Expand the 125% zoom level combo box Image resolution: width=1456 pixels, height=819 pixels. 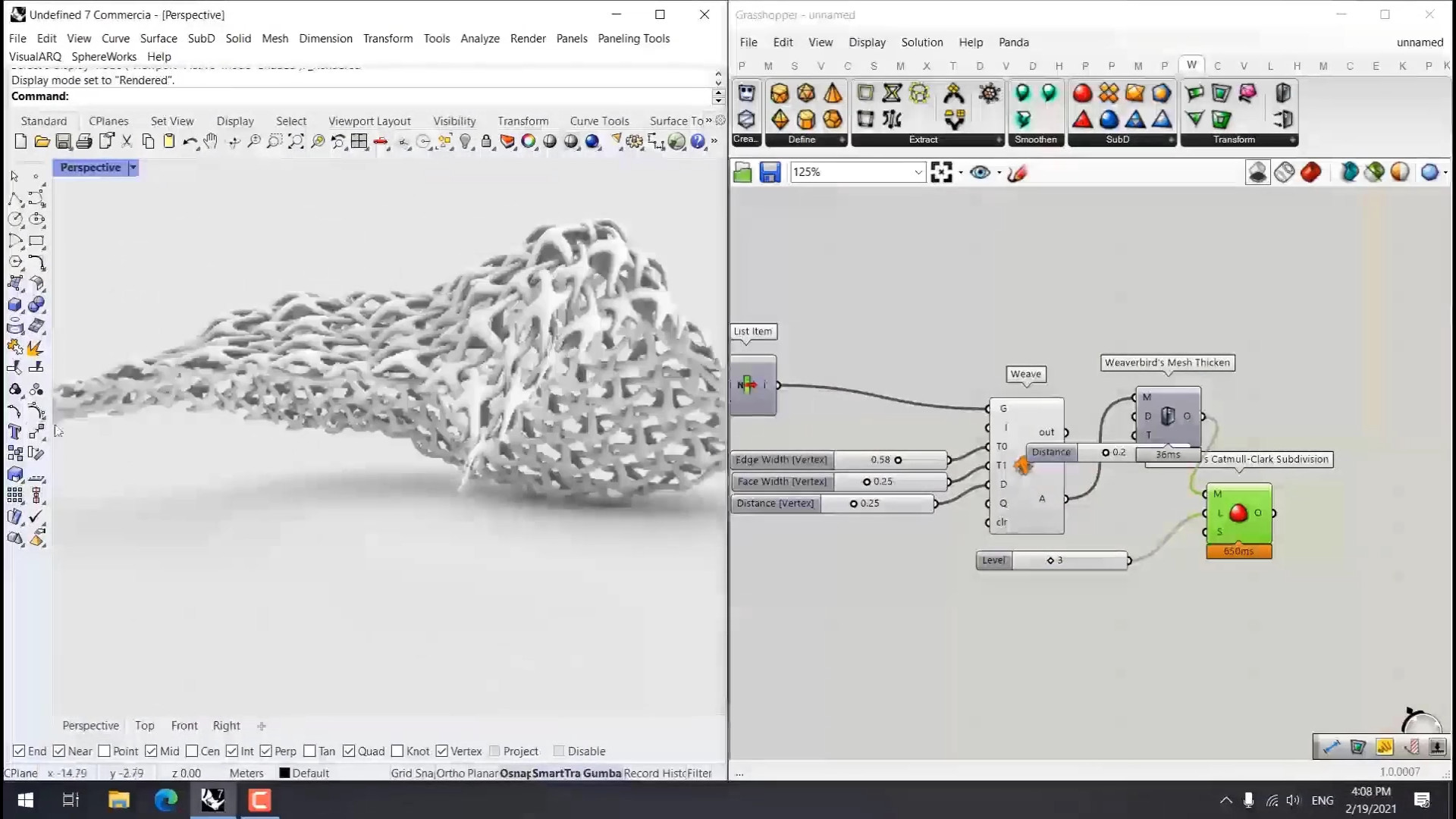coord(918,173)
